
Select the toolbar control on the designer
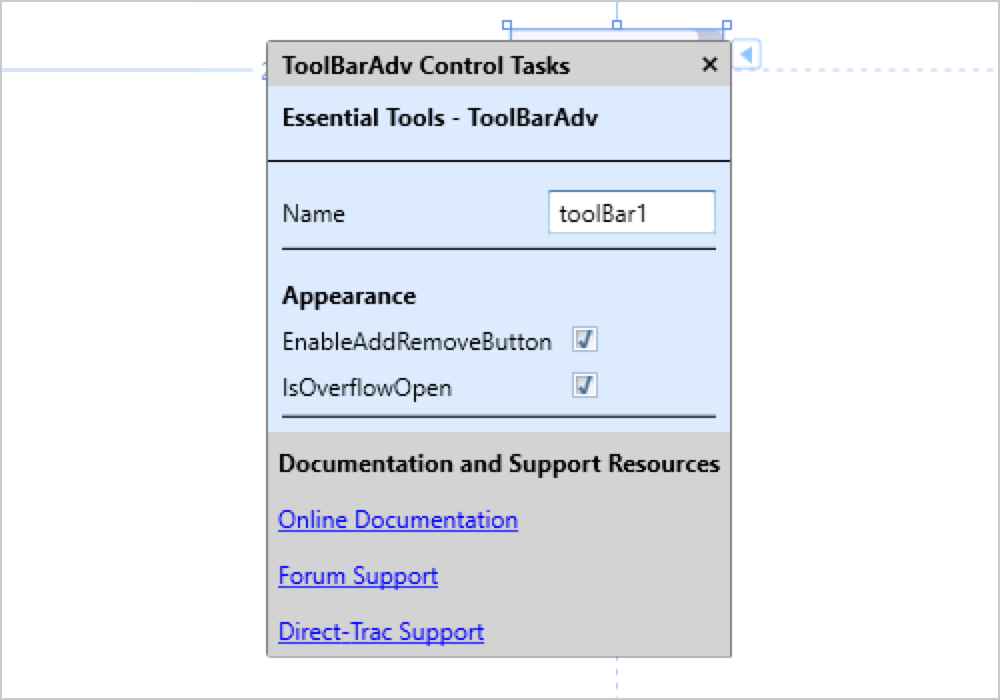tap(600, 35)
